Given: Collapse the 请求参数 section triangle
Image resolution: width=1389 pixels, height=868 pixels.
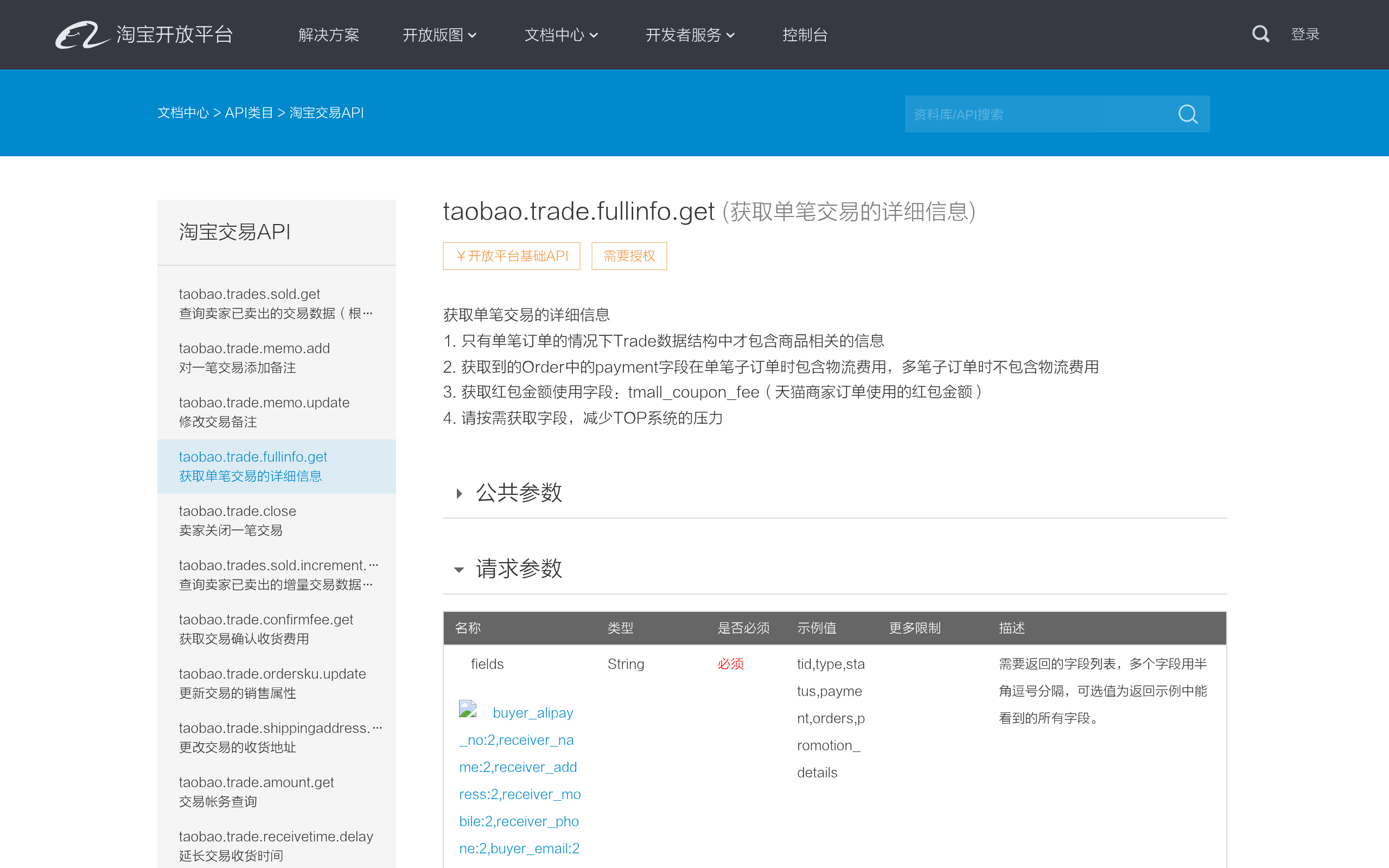Looking at the screenshot, I should (459, 570).
